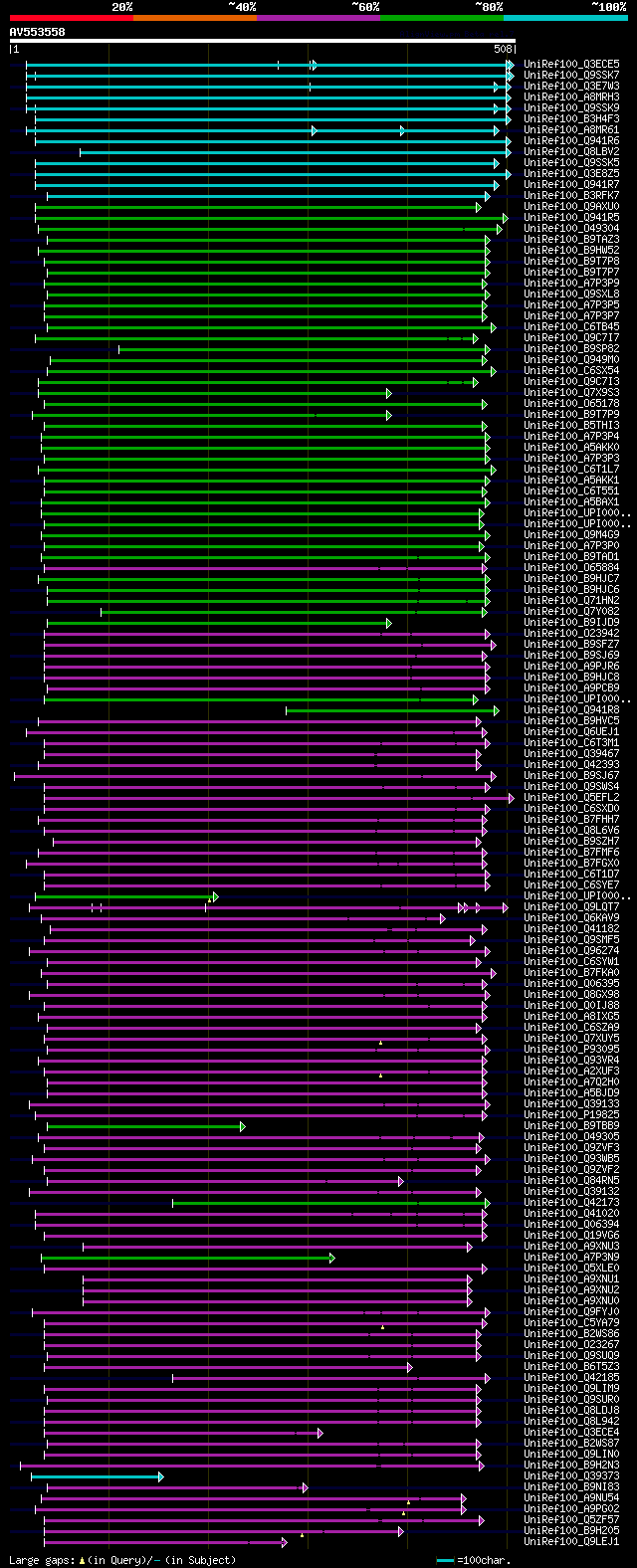Click the UniRef100_B9TAZ3 label
This screenshot has height=1568, width=637.
pyautogui.click(x=571, y=240)
